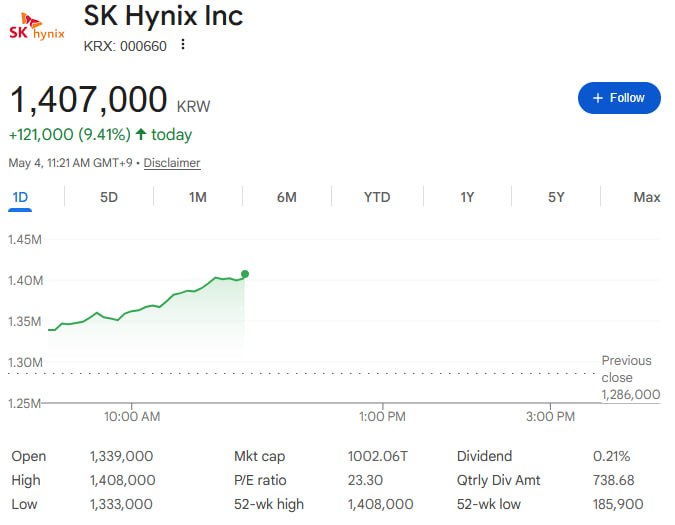Click the 52-wk high value

click(381, 504)
